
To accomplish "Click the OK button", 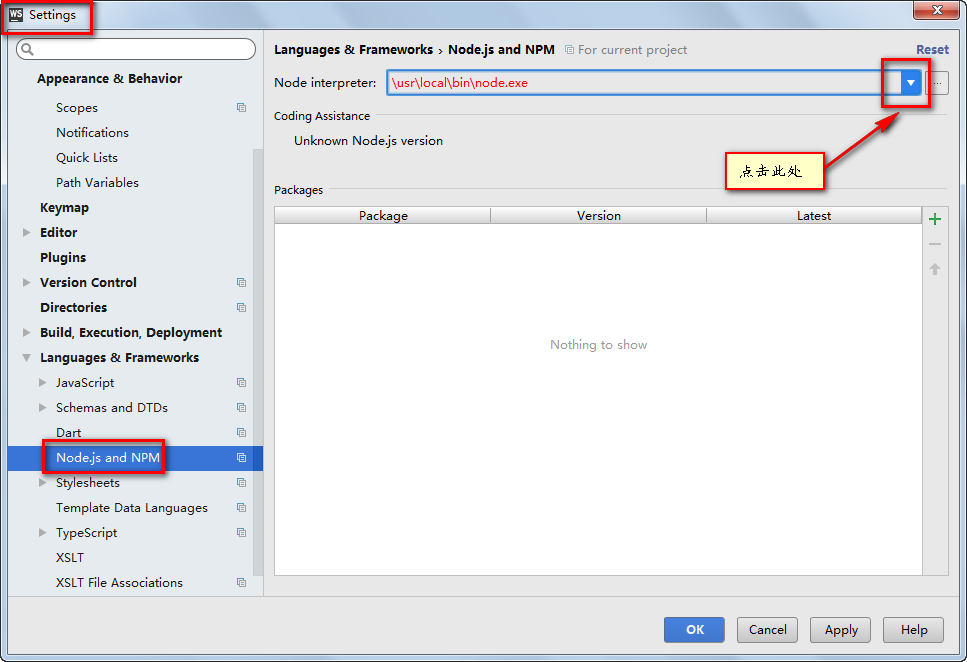I will [694, 630].
